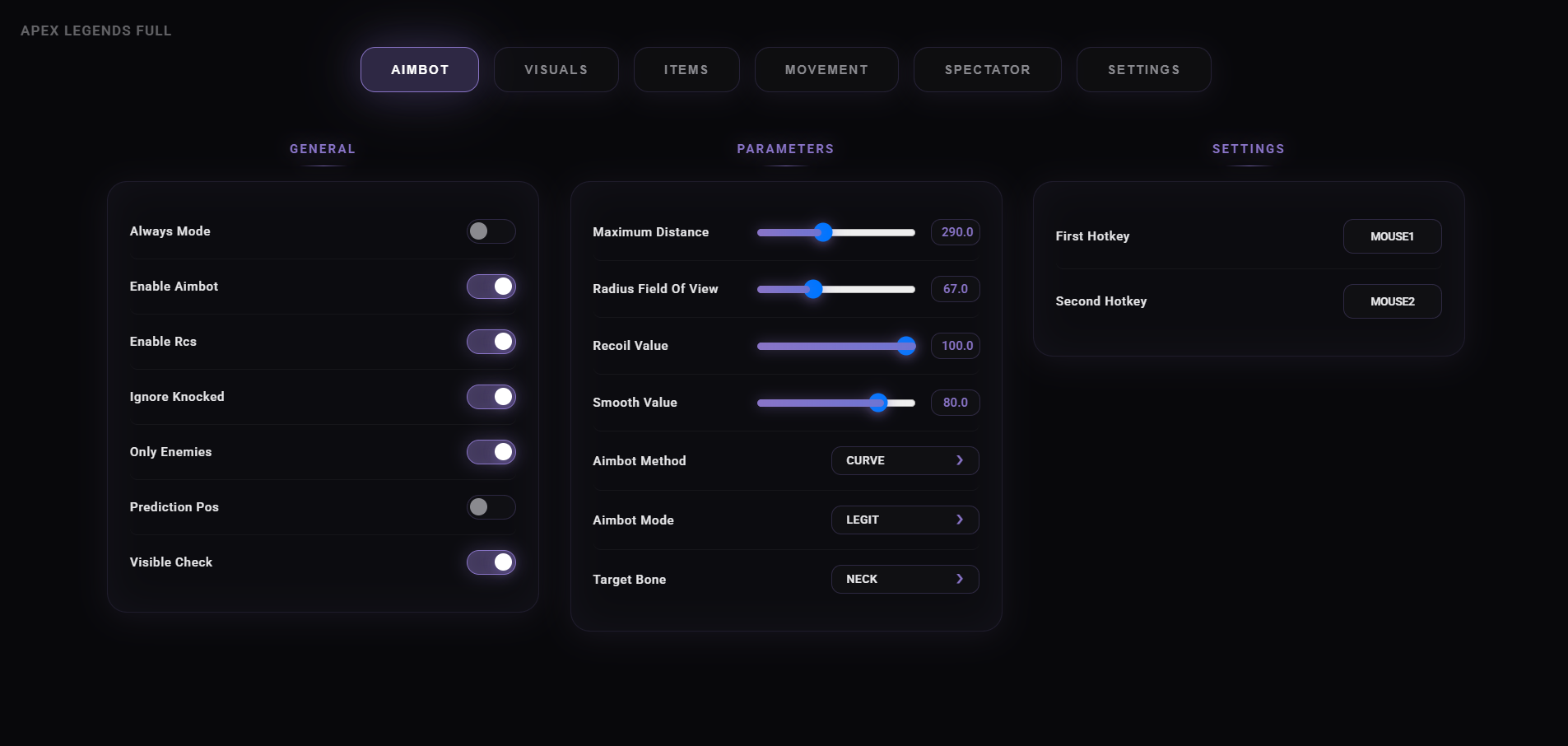Click the First Hotkey label

1093,236
